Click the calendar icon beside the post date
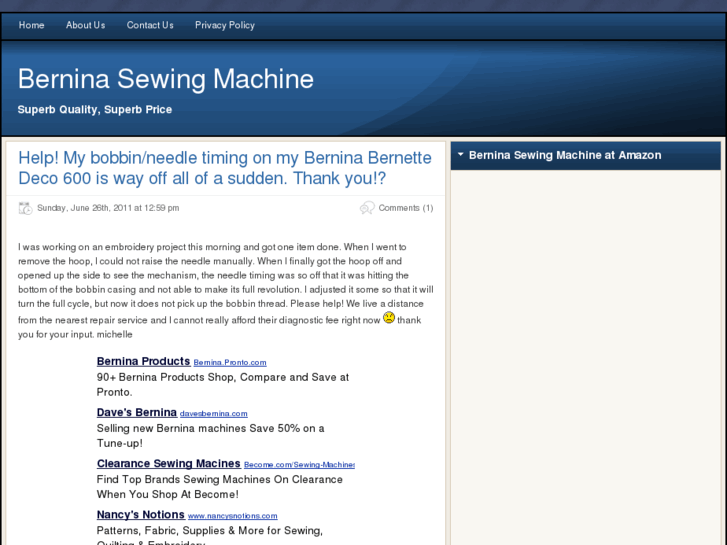727x545 pixels. (26, 208)
